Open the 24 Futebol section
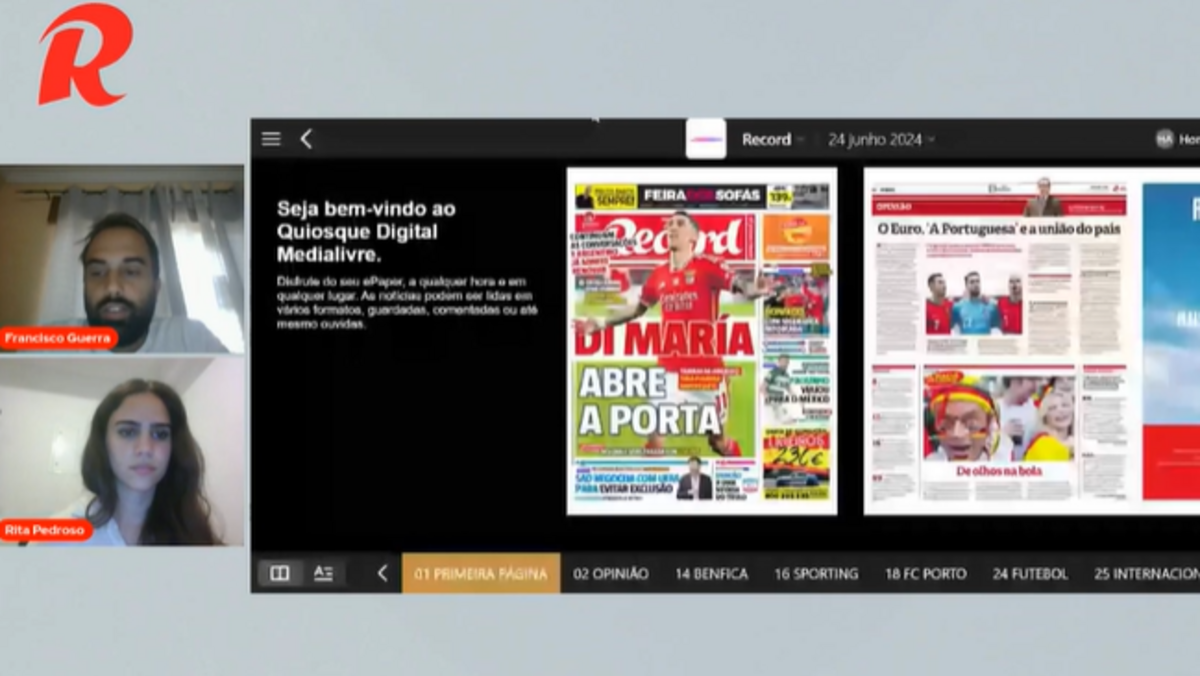Viewport: 1200px width, 676px height. coord(1030,574)
